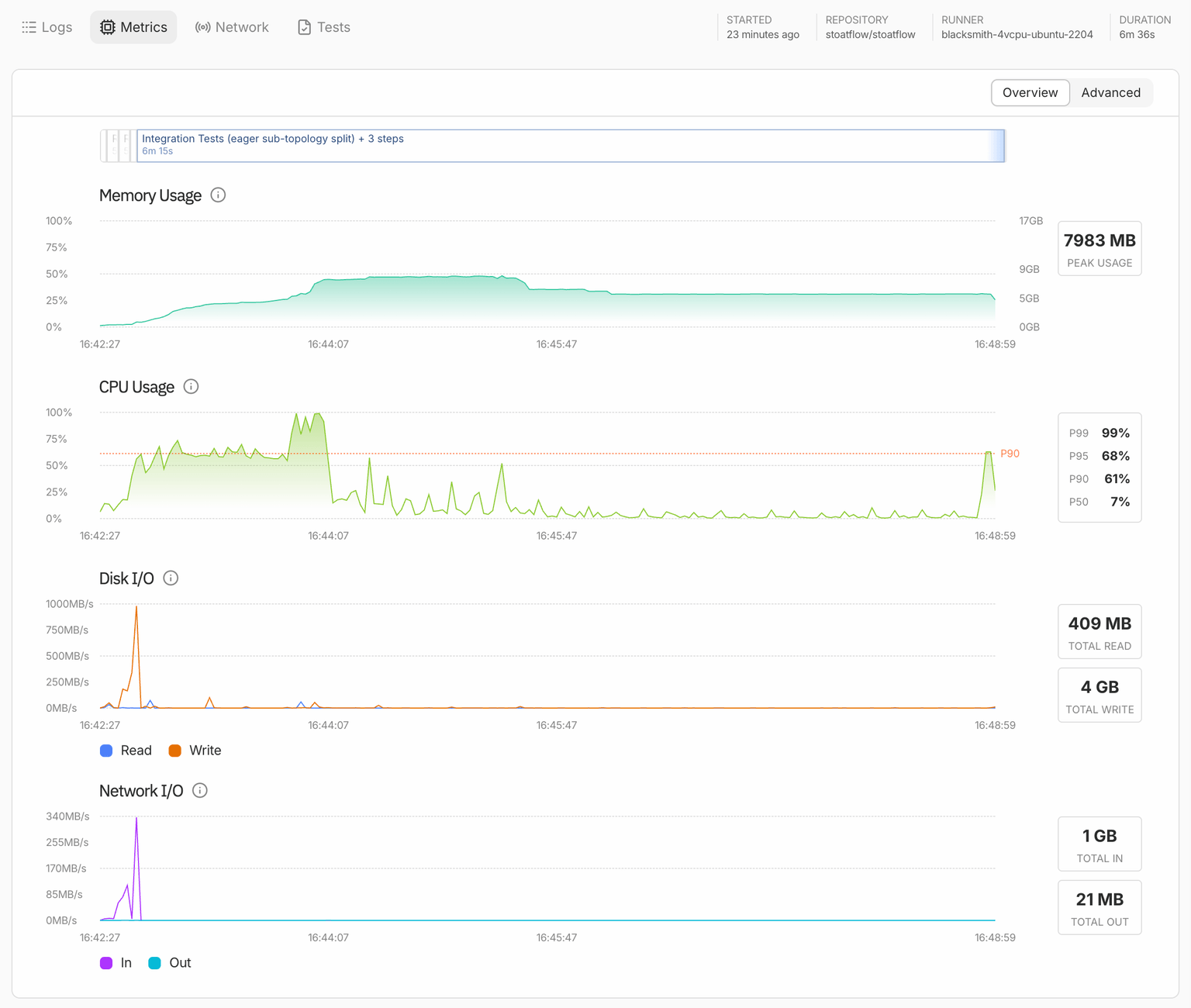Click the 1 GB Total In card
Image resolution: width=1191 pixels, height=1008 pixels.
[1100, 844]
